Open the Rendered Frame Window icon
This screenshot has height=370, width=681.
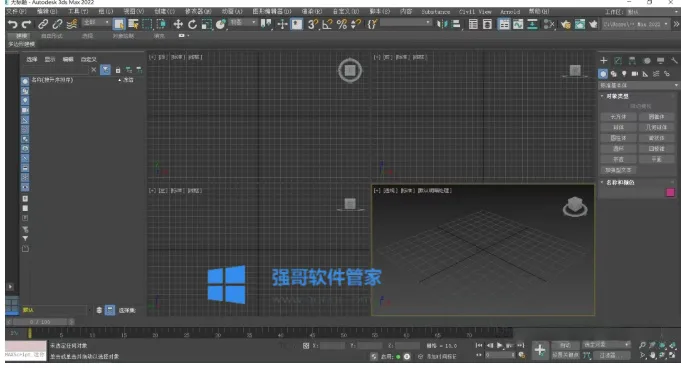[579, 24]
